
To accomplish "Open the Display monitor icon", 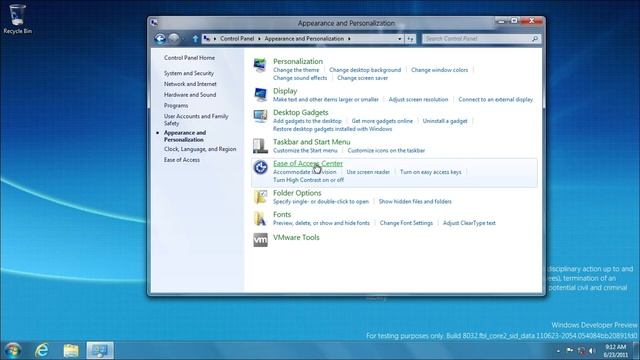I will pos(260,94).
